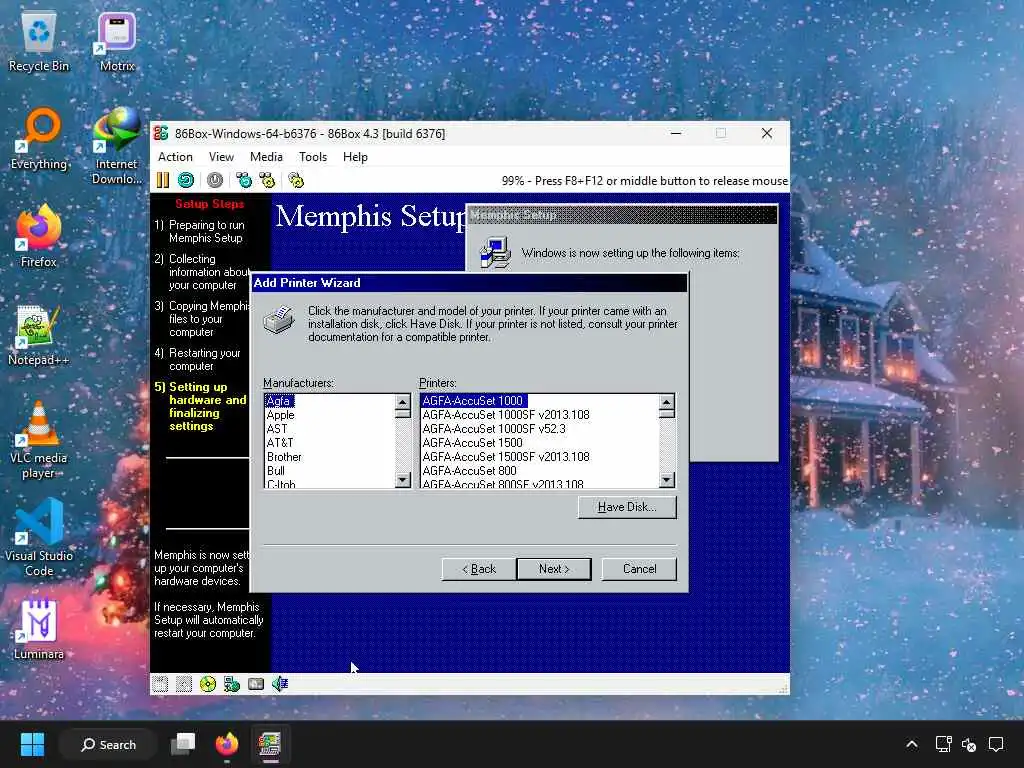This screenshot has width=1024, height=768.
Task: Open the View menu
Action: (x=221, y=157)
